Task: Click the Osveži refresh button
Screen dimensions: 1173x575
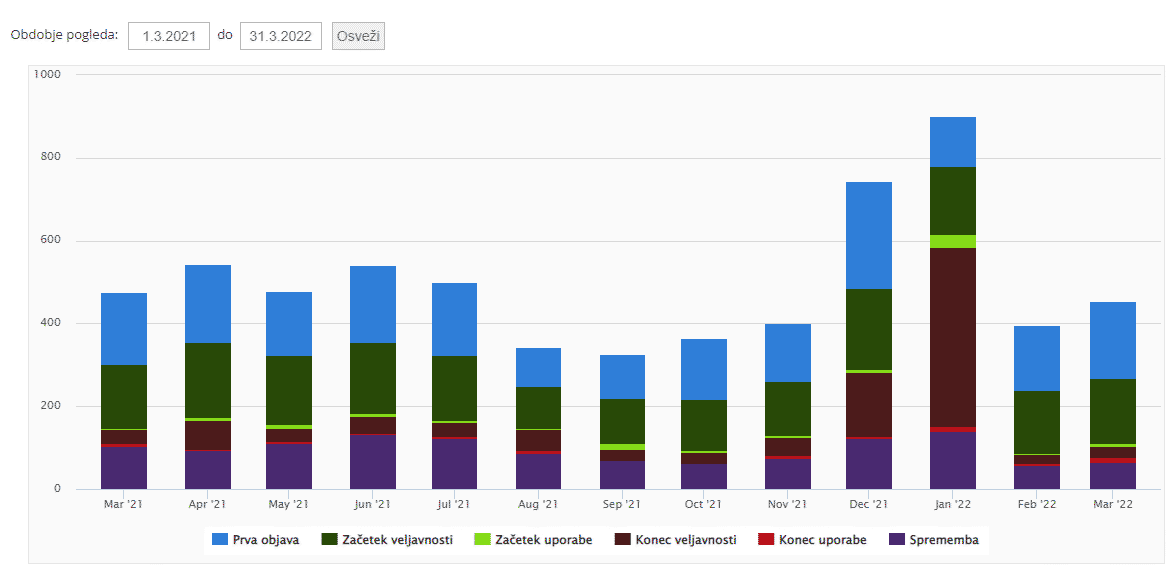Action: click(x=358, y=36)
